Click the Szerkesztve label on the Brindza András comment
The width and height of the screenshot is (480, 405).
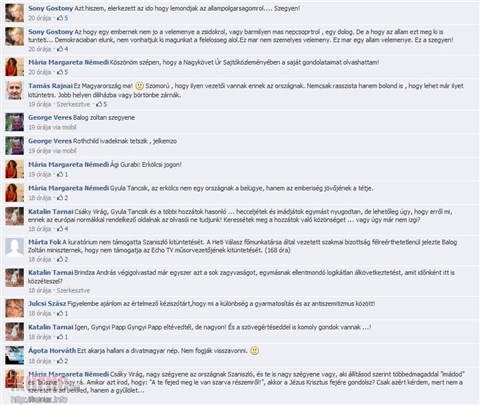coord(73,290)
